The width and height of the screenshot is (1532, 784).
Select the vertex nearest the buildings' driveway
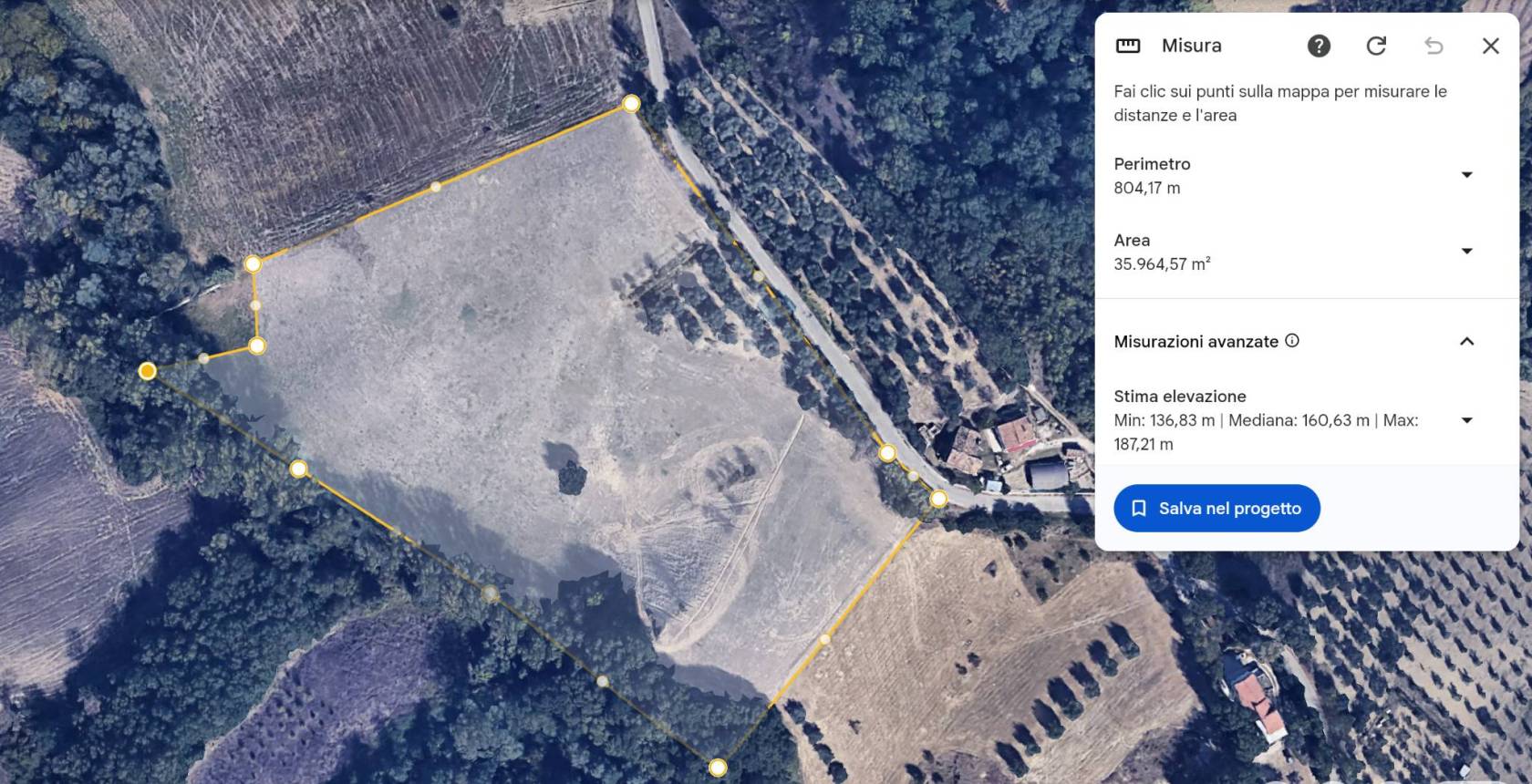point(938,499)
